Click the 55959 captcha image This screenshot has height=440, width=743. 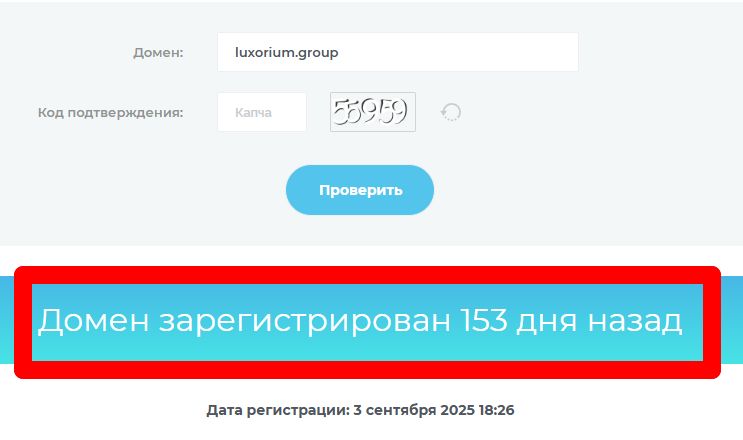(373, 112)
